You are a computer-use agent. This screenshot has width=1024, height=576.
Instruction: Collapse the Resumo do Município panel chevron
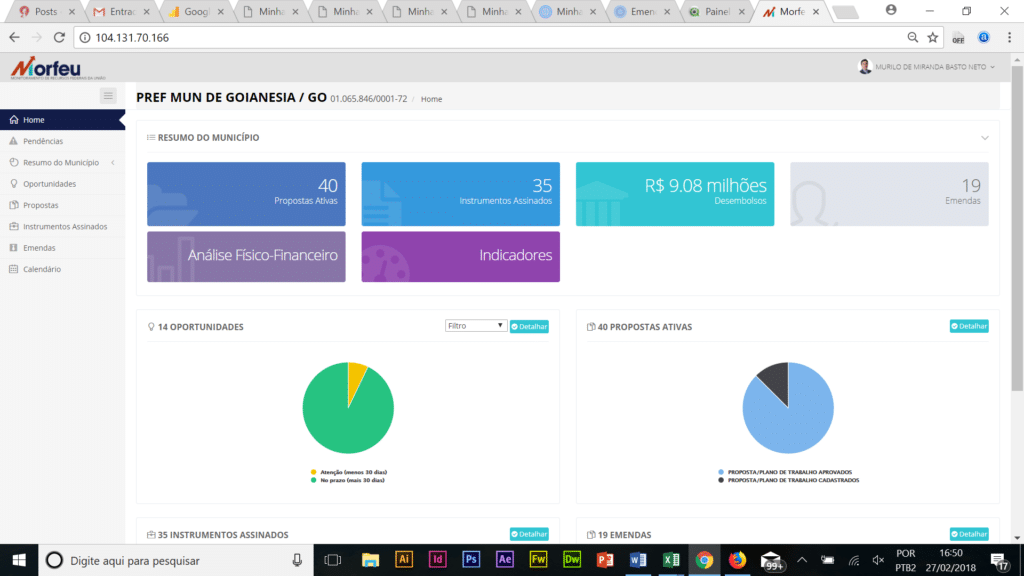pyautogui.click(x=984, y=138)
